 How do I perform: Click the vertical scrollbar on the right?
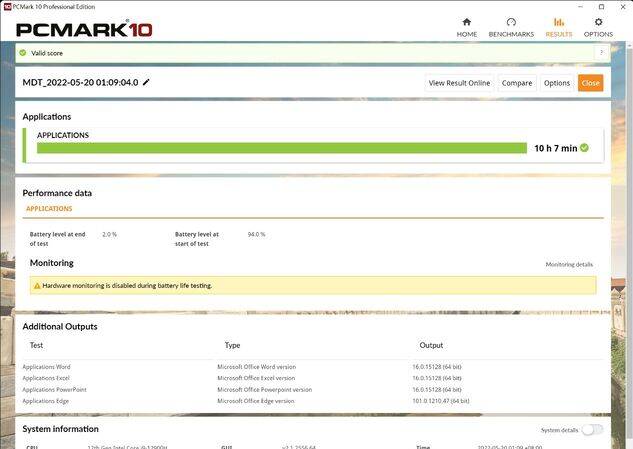pyautogui.click(x=630, y=242)
